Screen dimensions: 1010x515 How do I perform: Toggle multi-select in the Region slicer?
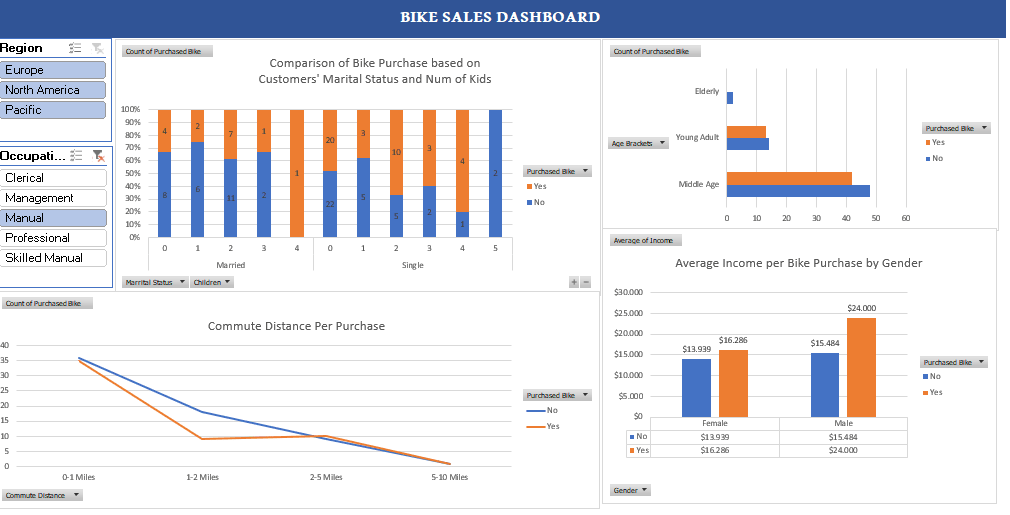75,48
